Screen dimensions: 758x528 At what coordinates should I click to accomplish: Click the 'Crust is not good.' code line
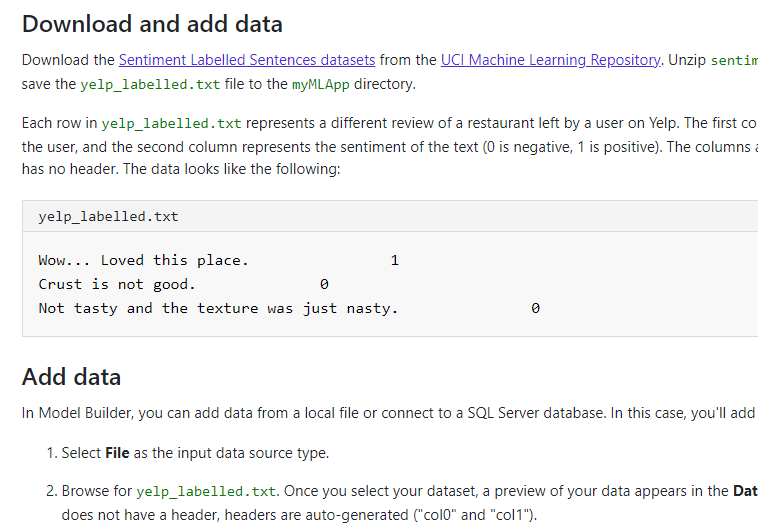coord(117,284)
